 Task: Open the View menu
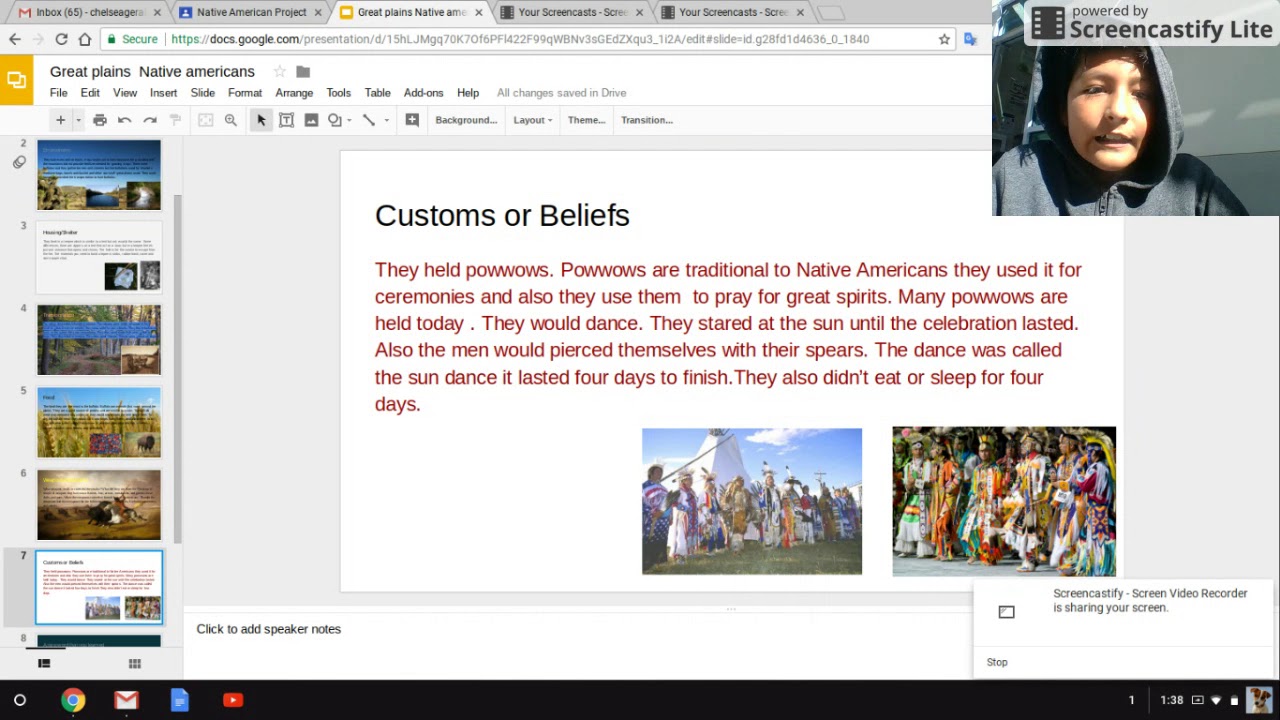(x=125, y=93)
